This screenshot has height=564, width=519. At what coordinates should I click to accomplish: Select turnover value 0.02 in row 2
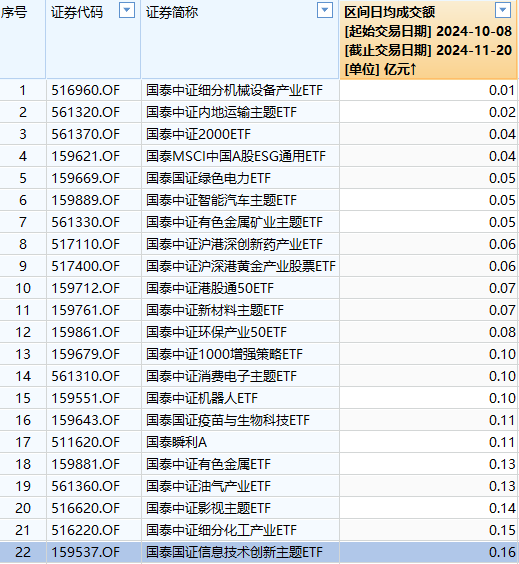click(502, 112)
